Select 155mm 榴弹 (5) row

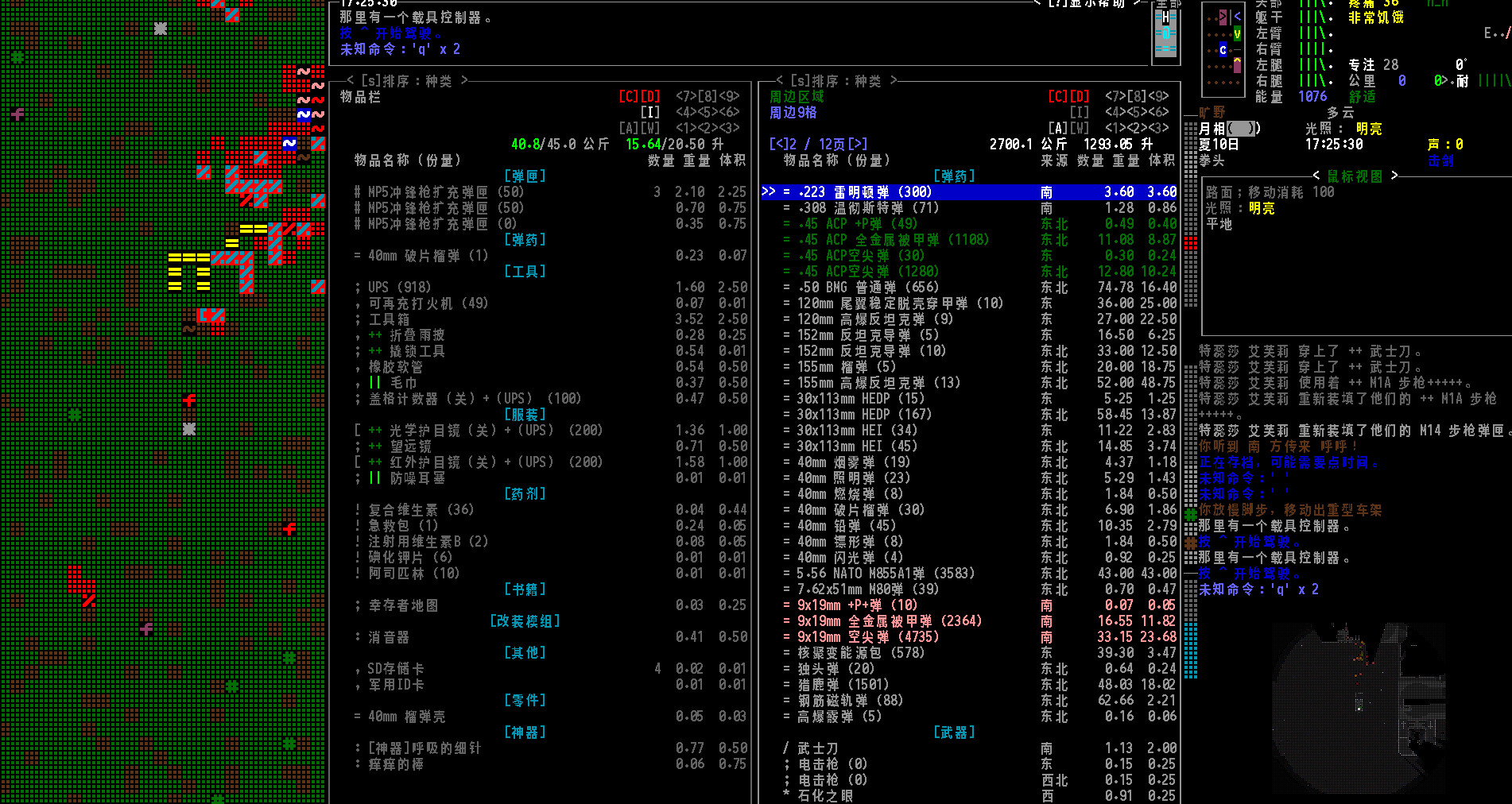coord(968,367)
